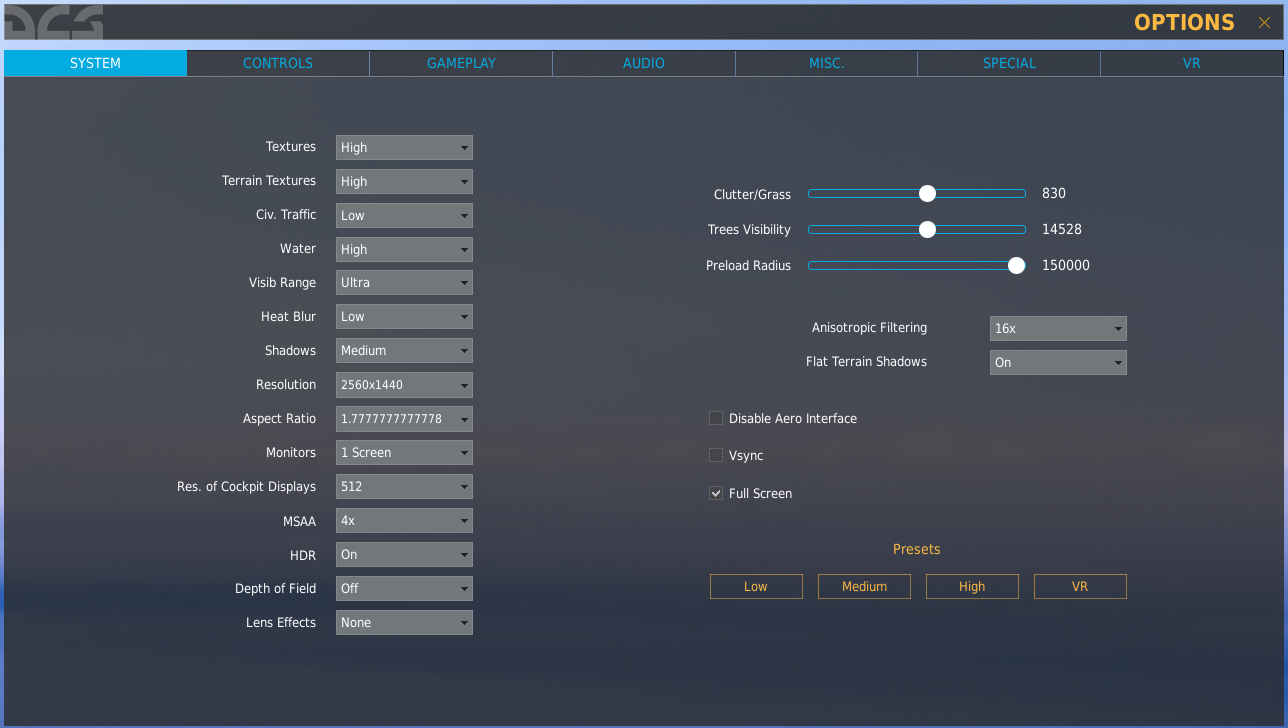Toggle the Vsync checkbox
This screenshot has width=1288, height=728.
(x=716, y=455)
